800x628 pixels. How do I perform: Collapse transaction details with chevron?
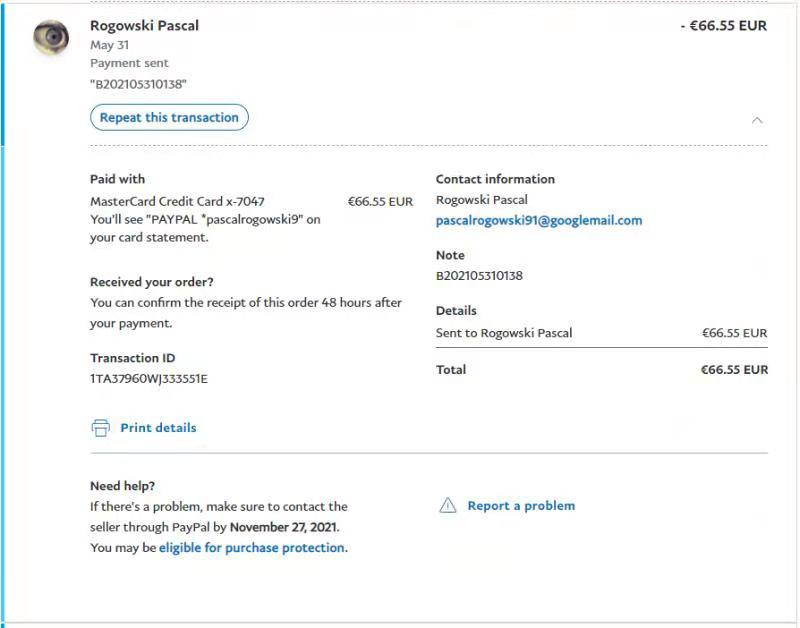click(x=757, y=120)
